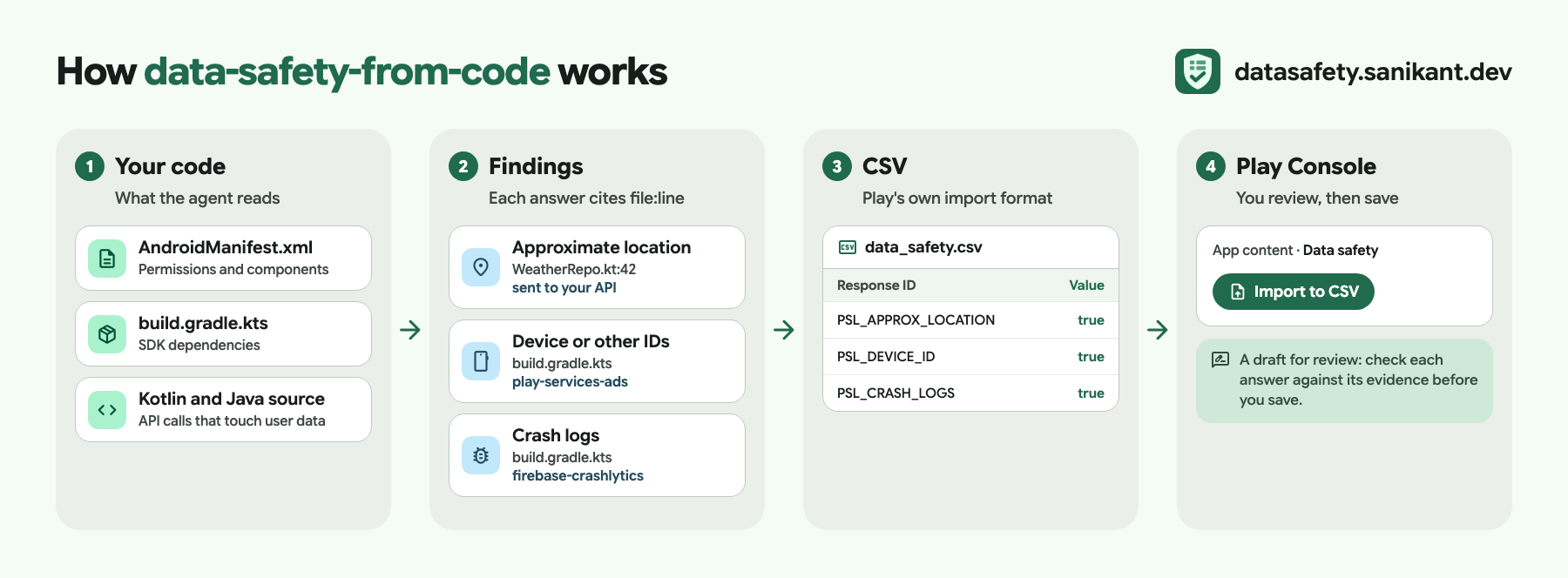Click the Approximate location pin icon
This screenshot has width=1568, height=578.
coord(481,267)
